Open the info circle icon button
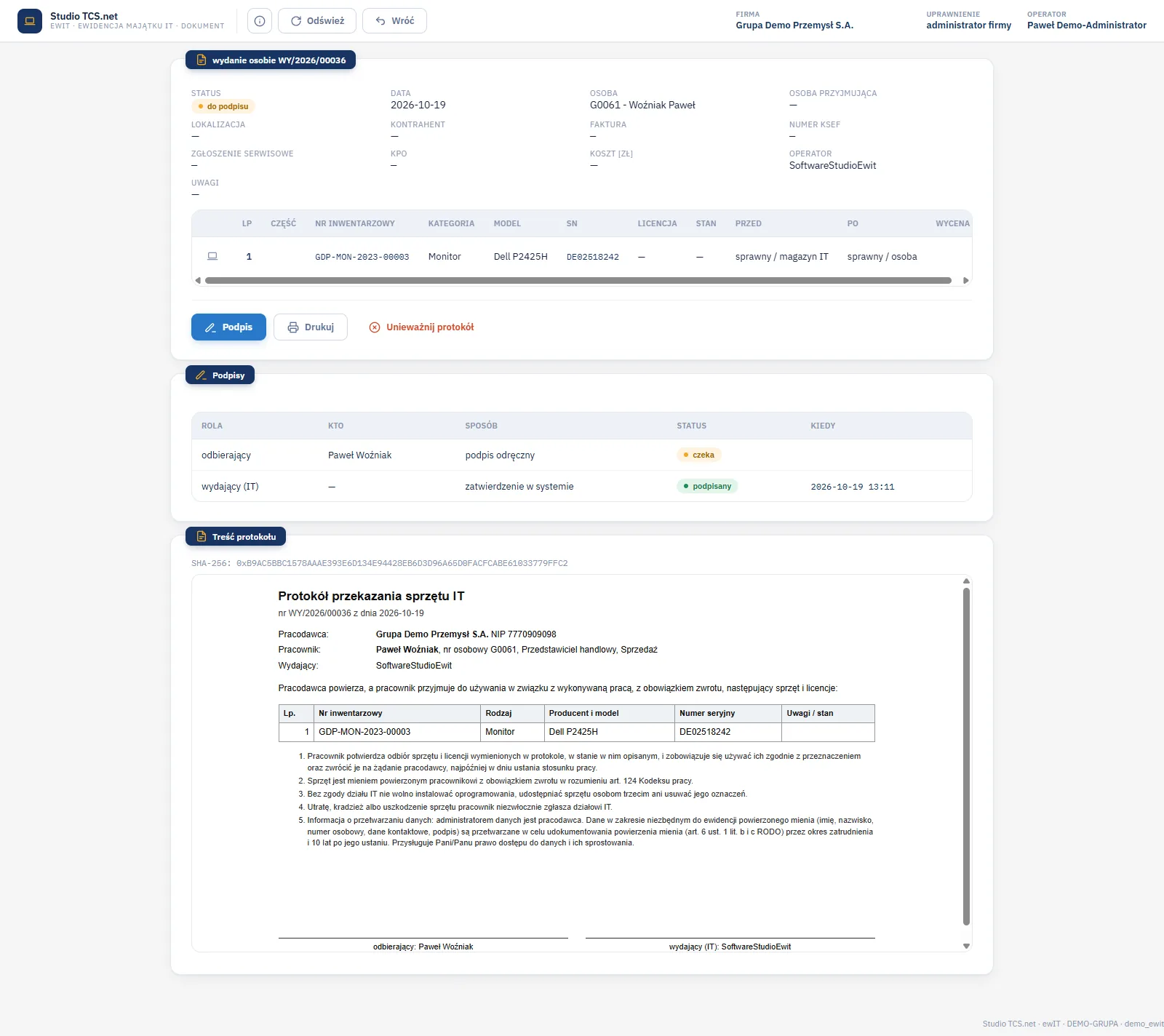The image size is (1164, 1036). pyautogui.click(x=260, y=21)
